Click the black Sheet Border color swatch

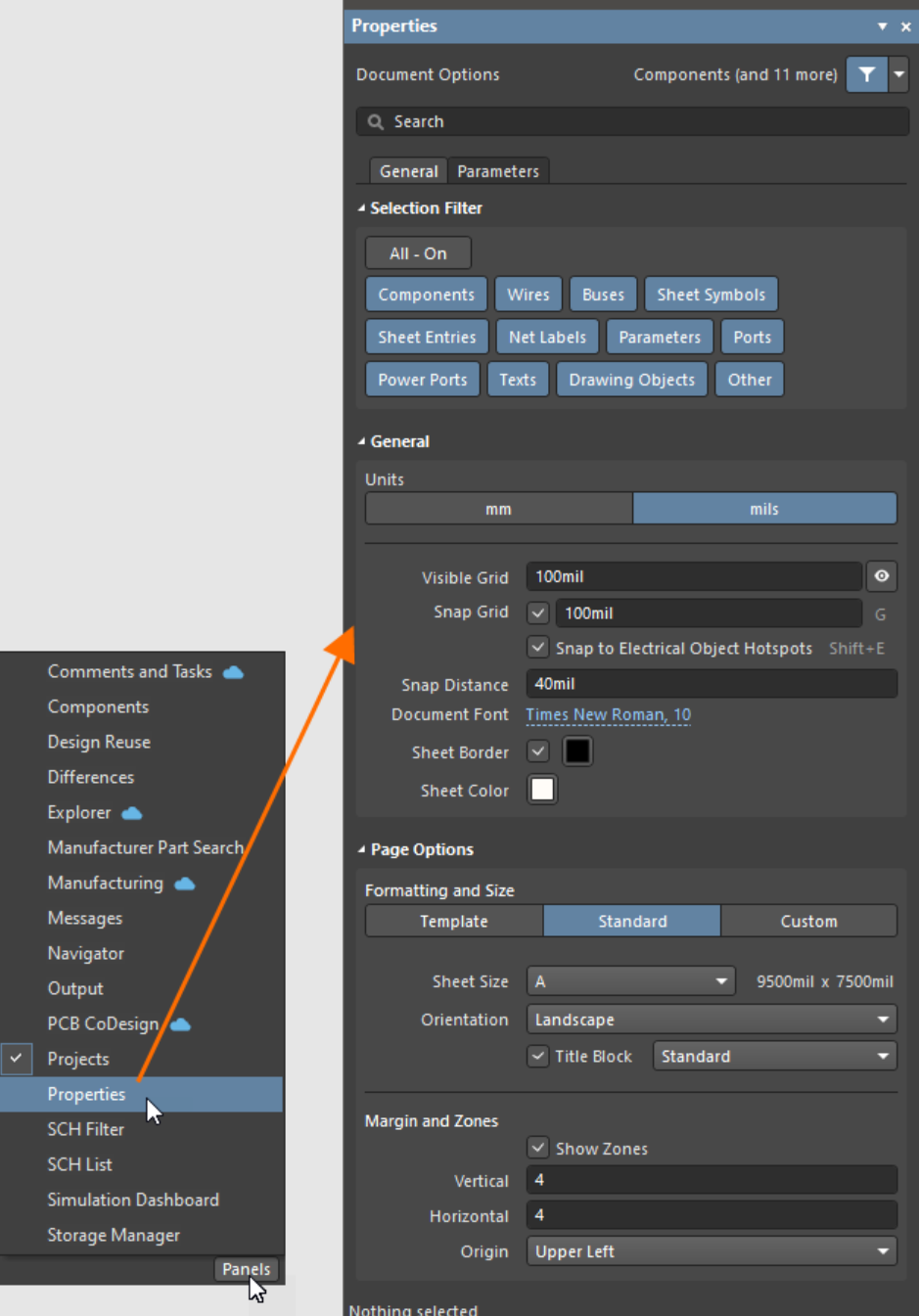pyautogui.click(x=577, y=751)
